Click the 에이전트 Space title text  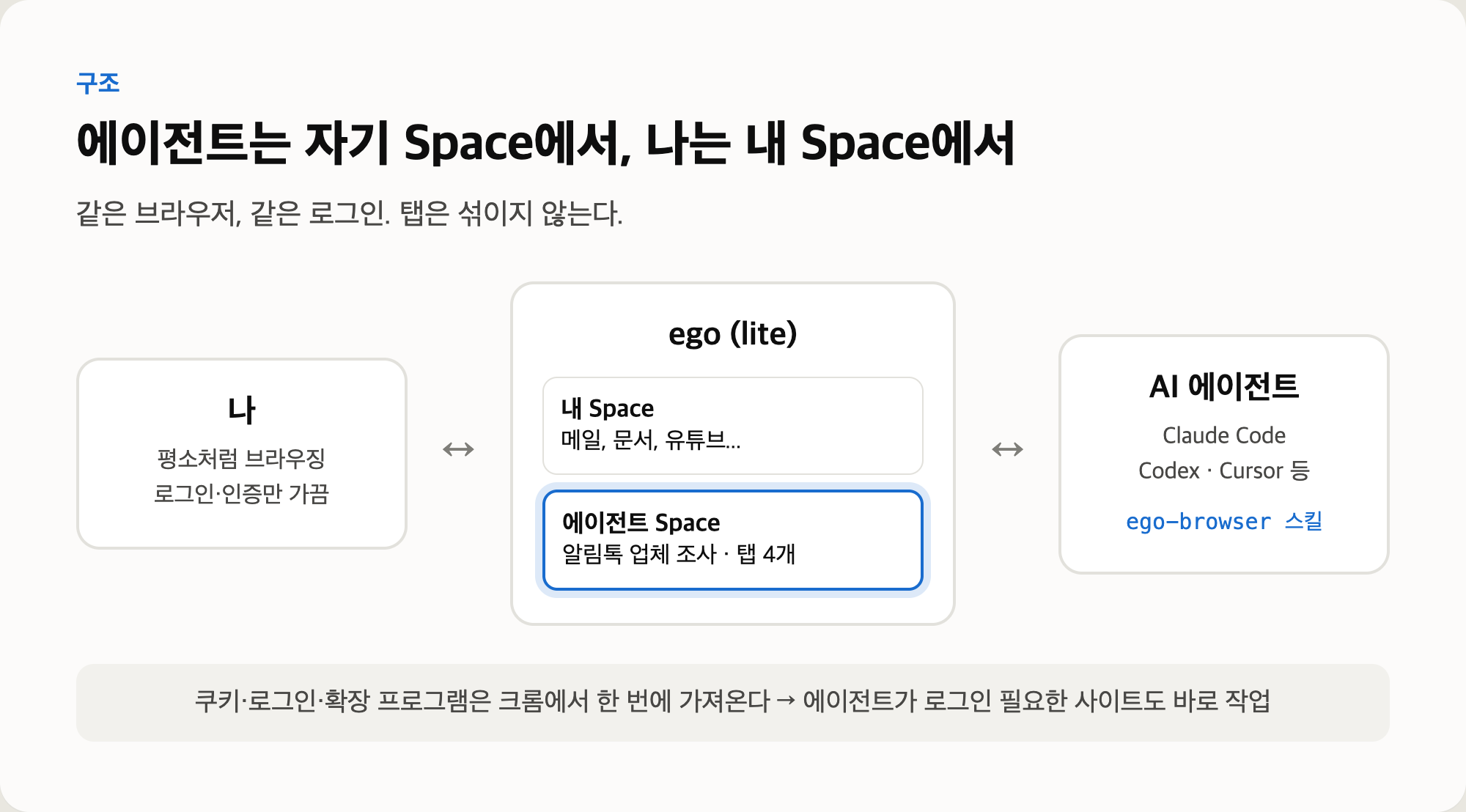(641, 523)
